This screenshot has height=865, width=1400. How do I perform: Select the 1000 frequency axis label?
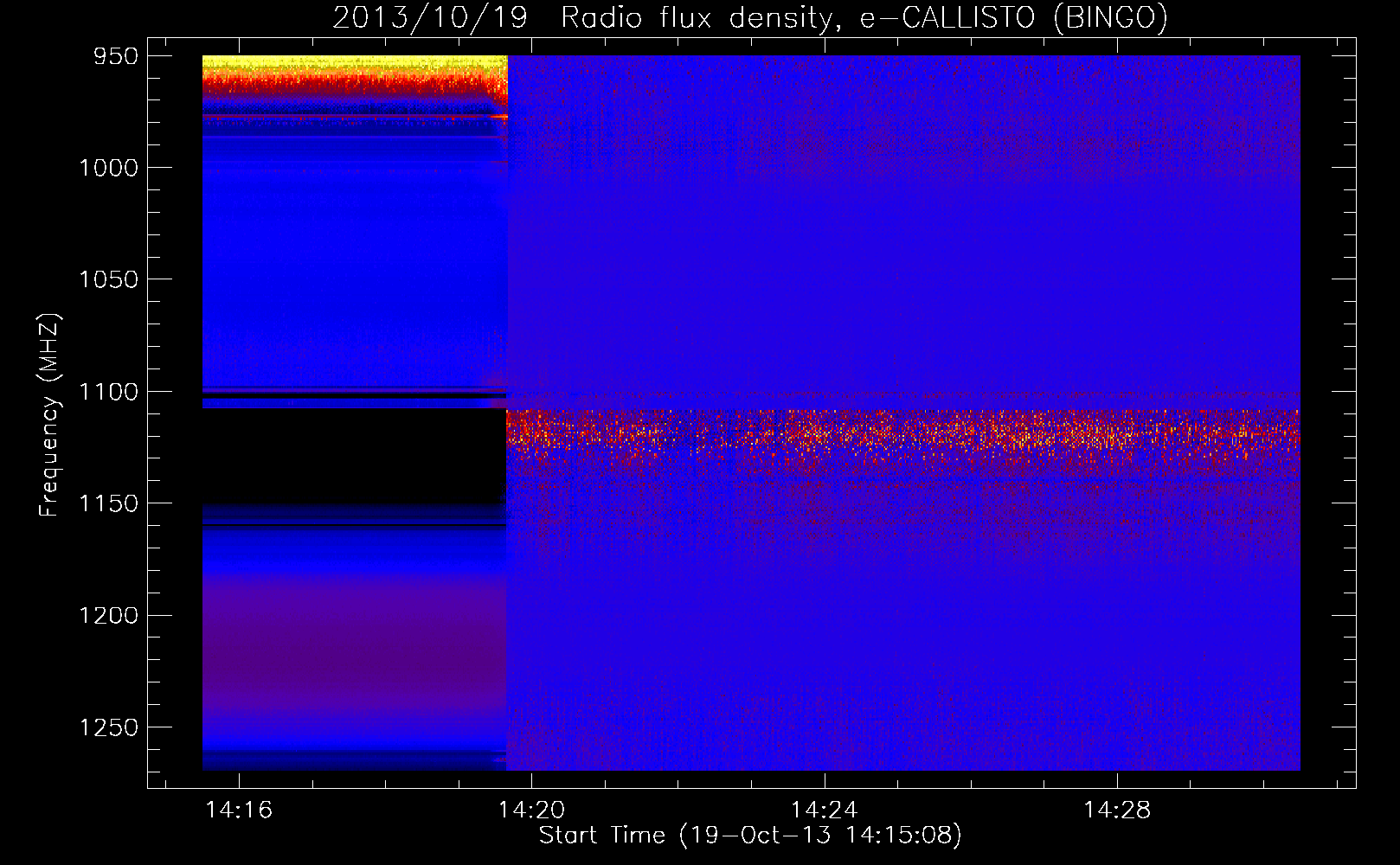click(x=108, y=168)
